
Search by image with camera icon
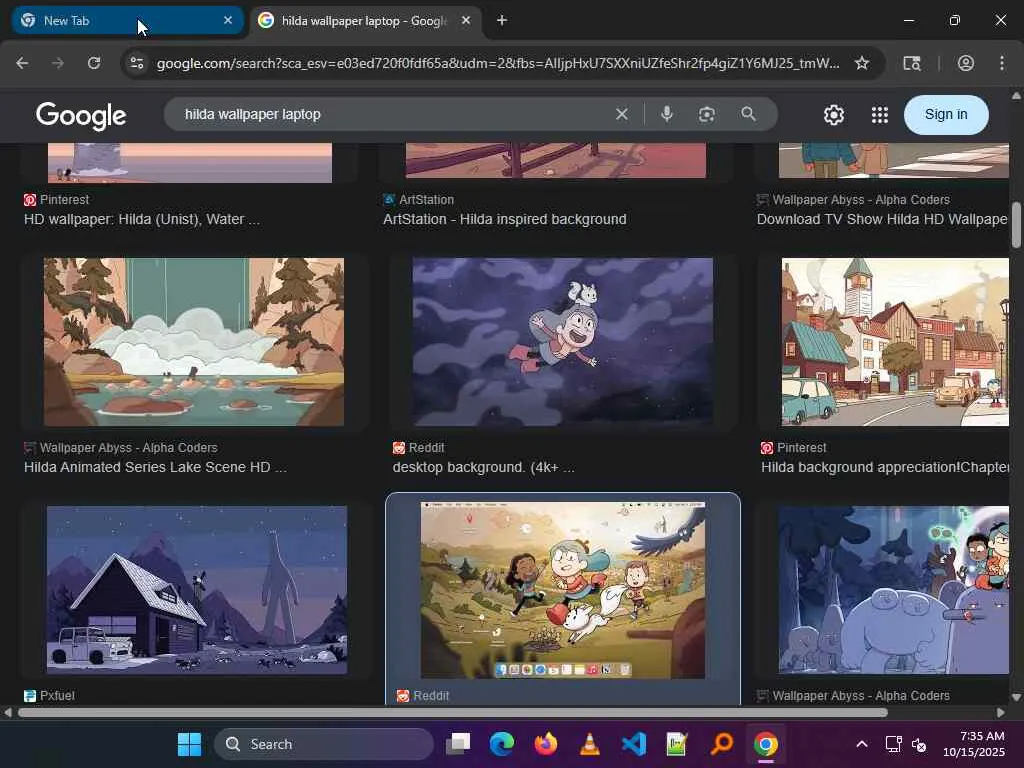pyautogui.click(x=707, y=114)
